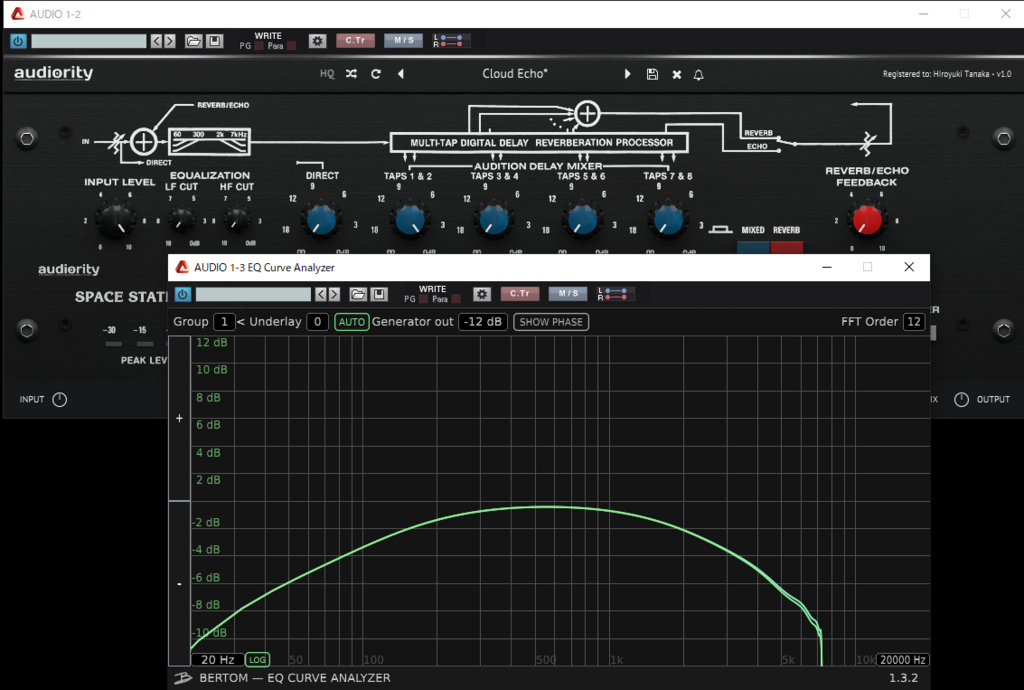Select the Mixed mode button
The width and height of the screenshot is (1024, 690).
(x=753, y=247)
